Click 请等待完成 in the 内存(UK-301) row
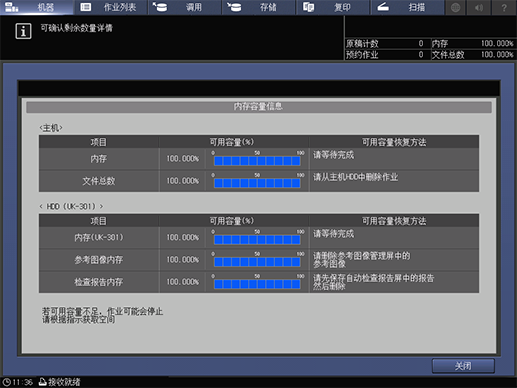 pyautogui.click(x=333, y=234)
